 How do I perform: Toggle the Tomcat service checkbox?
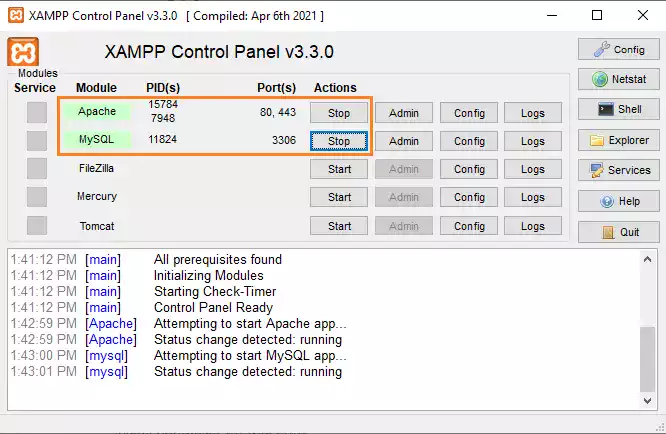37,225
